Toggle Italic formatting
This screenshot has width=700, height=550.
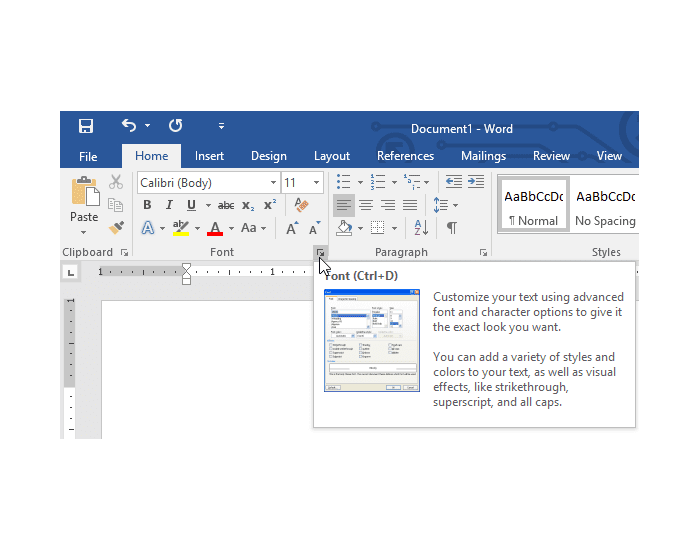[169, 205]
